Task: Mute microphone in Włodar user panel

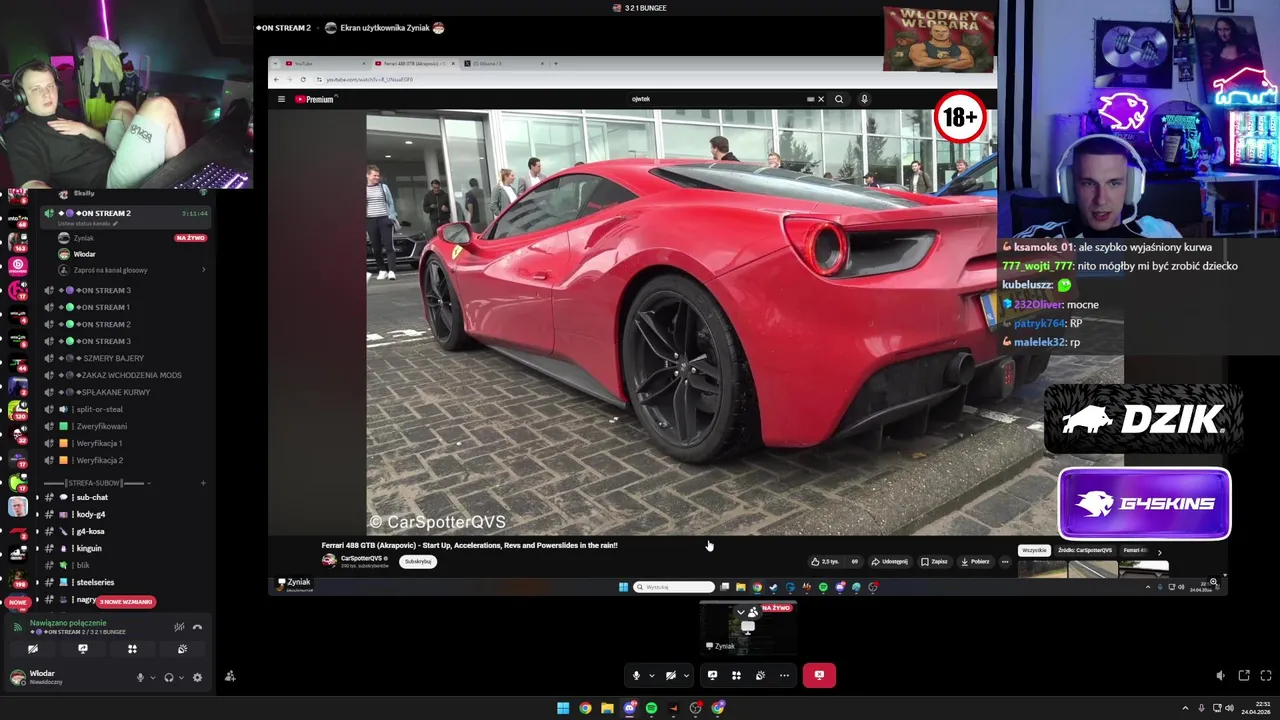Action: (140, 677)
